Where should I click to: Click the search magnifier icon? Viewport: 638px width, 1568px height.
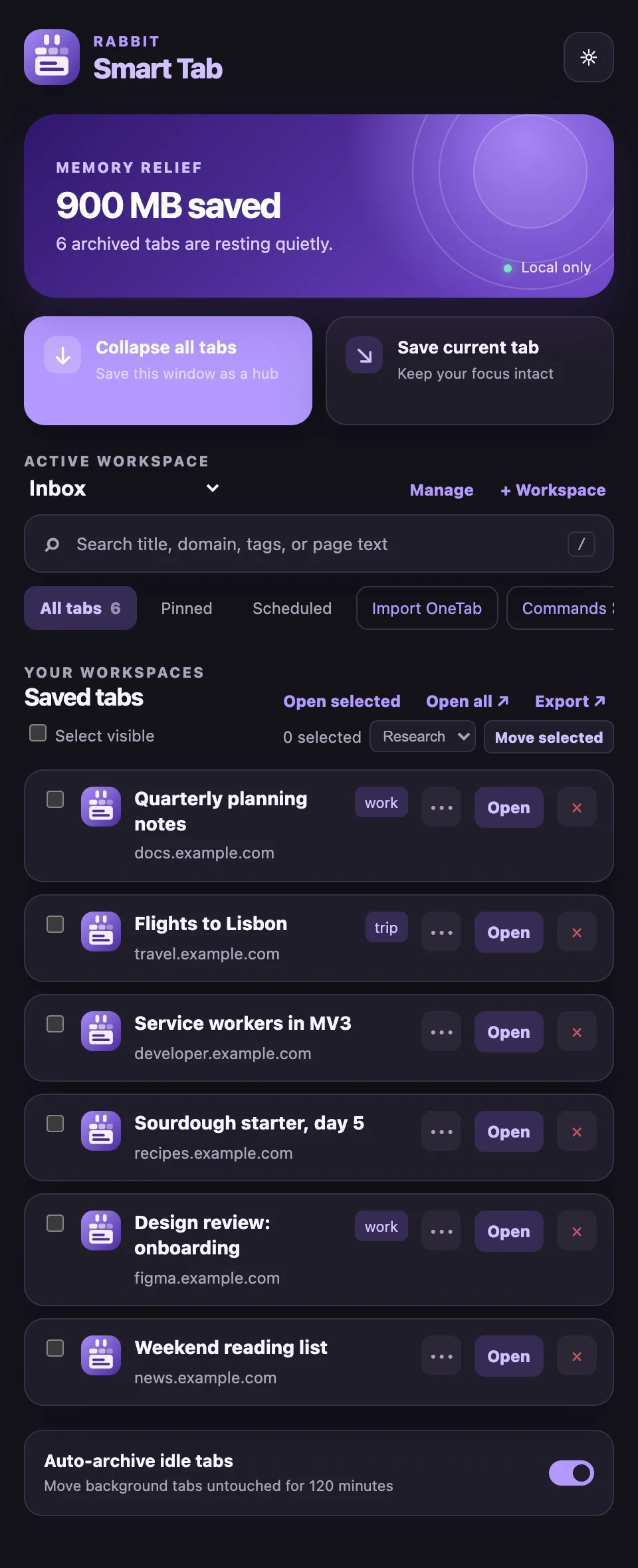pyautogui.click(x=52, y=544)
